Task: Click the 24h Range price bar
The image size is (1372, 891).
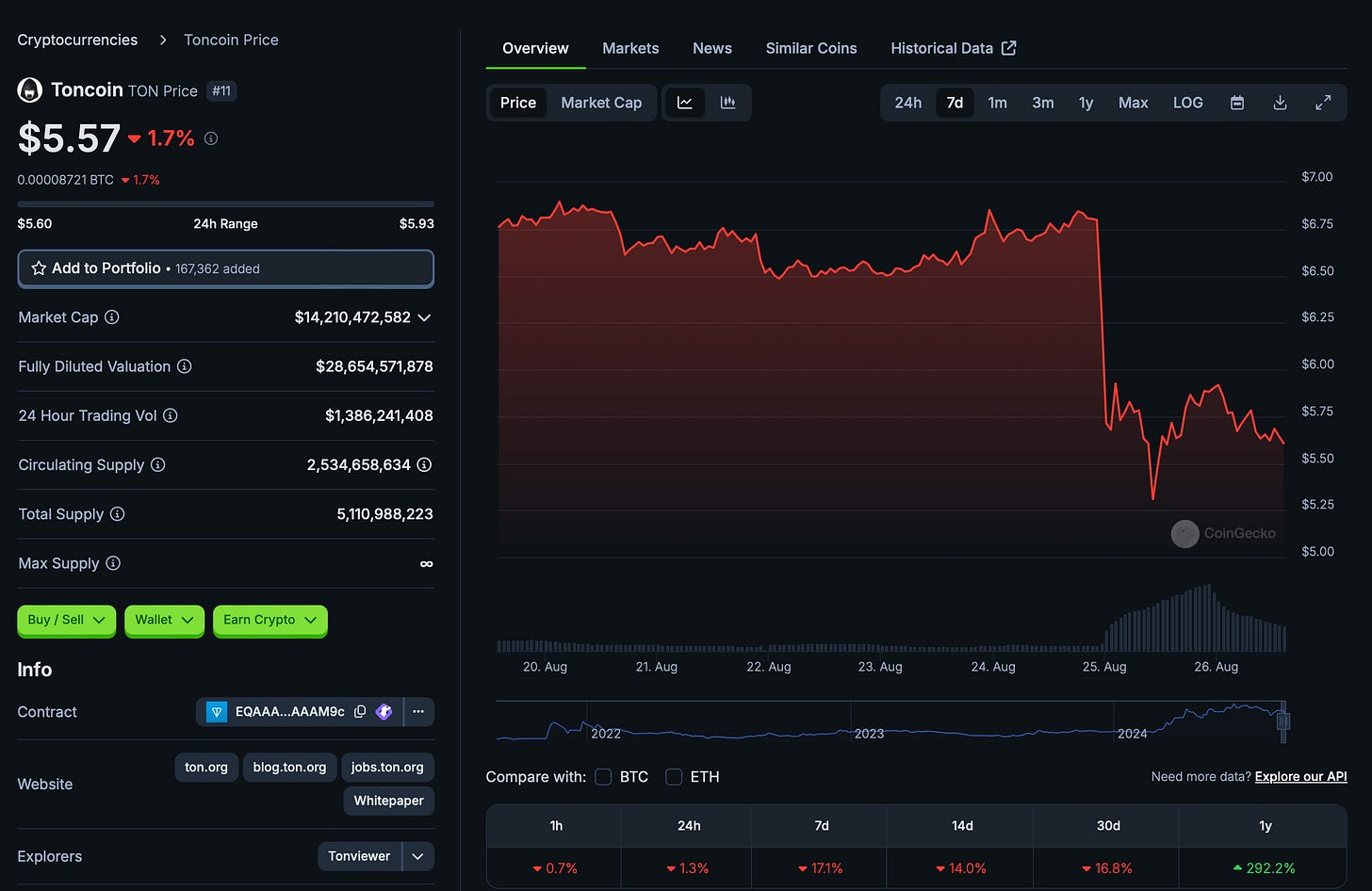Action: point(226,203)
